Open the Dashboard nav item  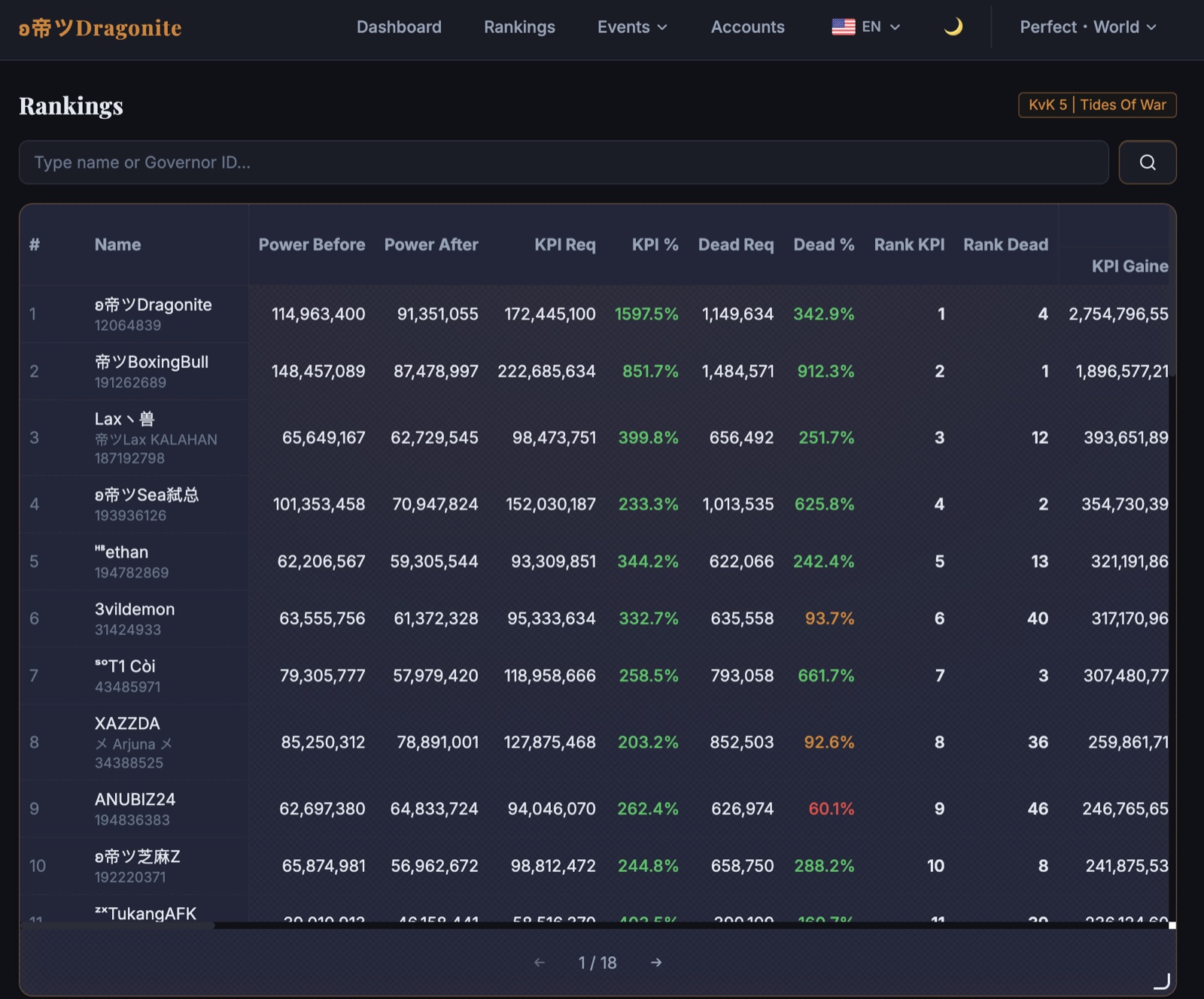tap(399, 27)
